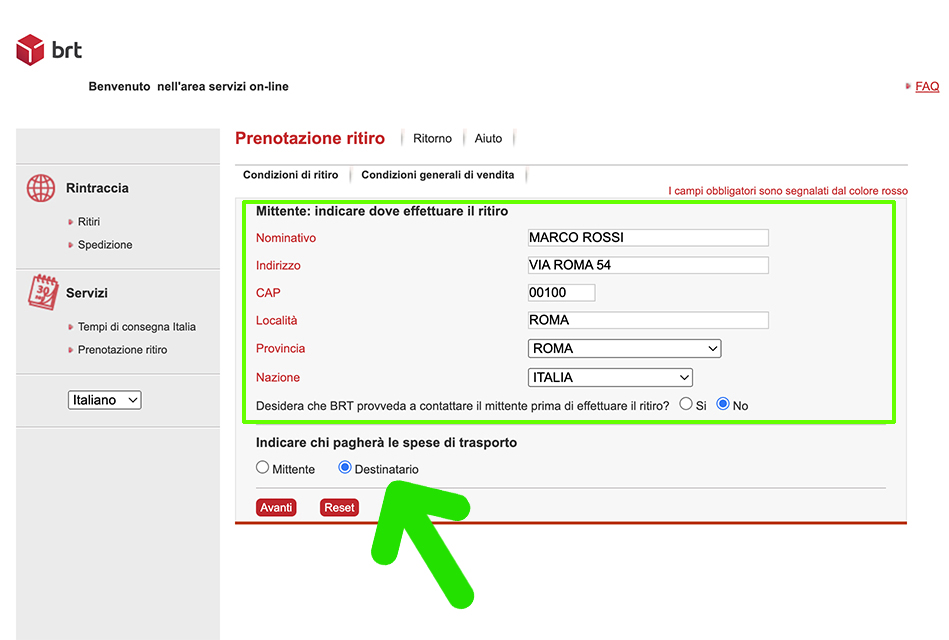
Task: Select Si to contact sender before pickup
Action: tap(686, 404)
